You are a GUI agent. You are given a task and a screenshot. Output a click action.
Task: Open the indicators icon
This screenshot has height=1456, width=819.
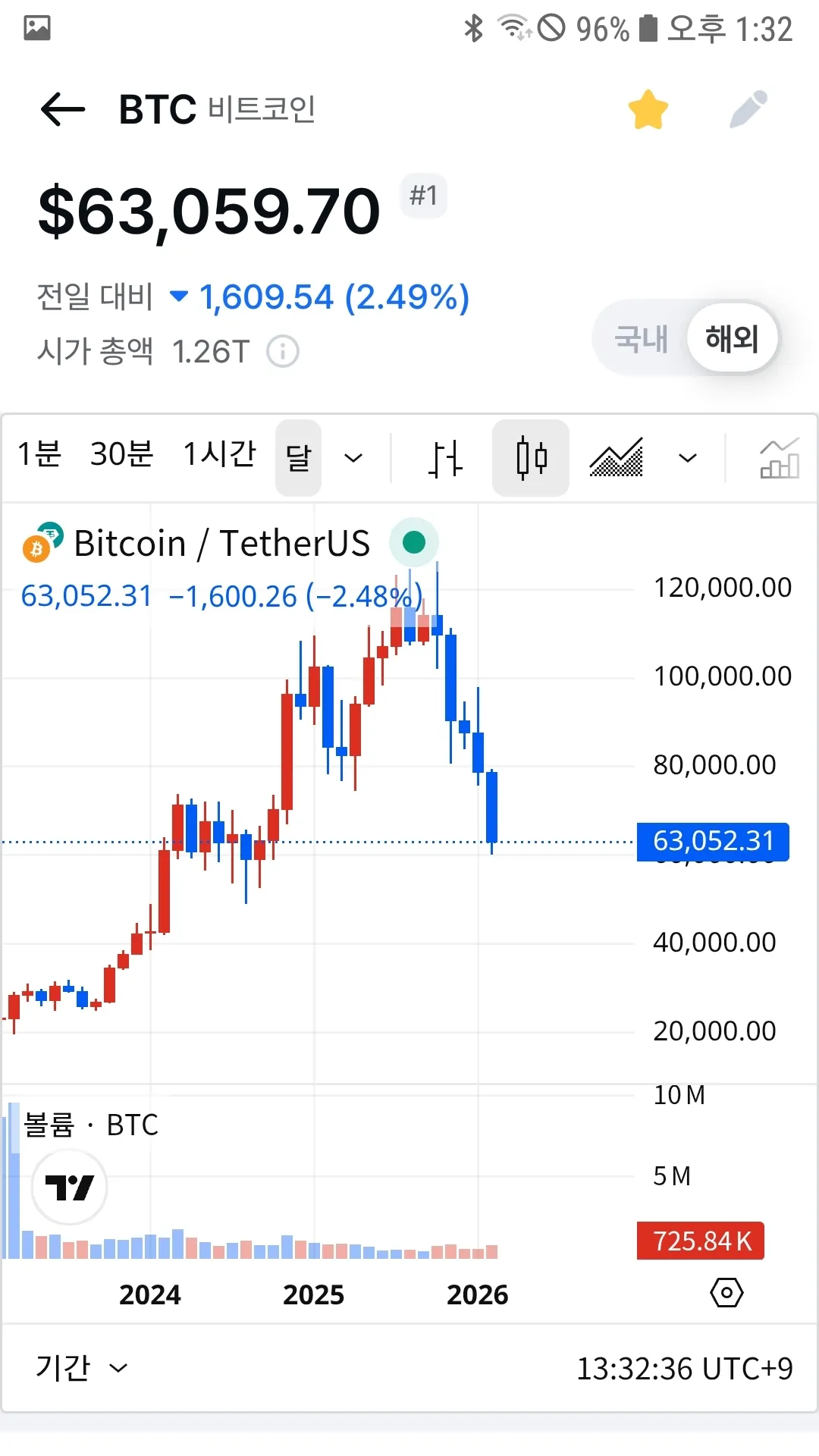tap(779, 458)
